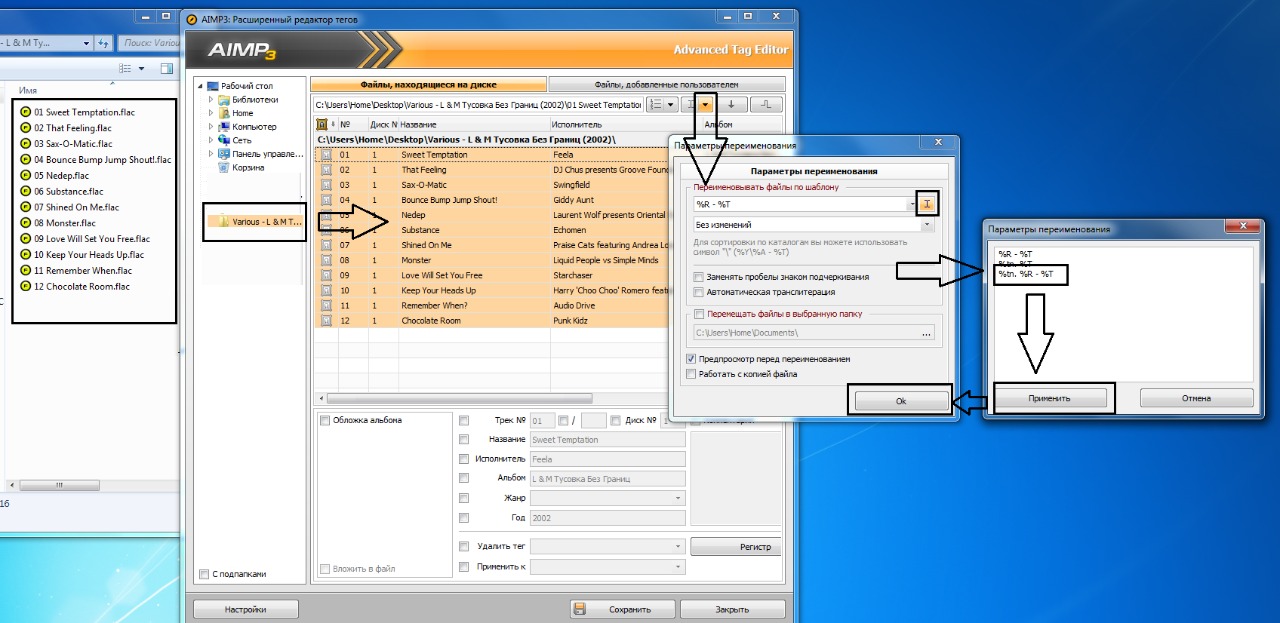
Task: Click the Регистр button
Action: click(x=735, y=547)
